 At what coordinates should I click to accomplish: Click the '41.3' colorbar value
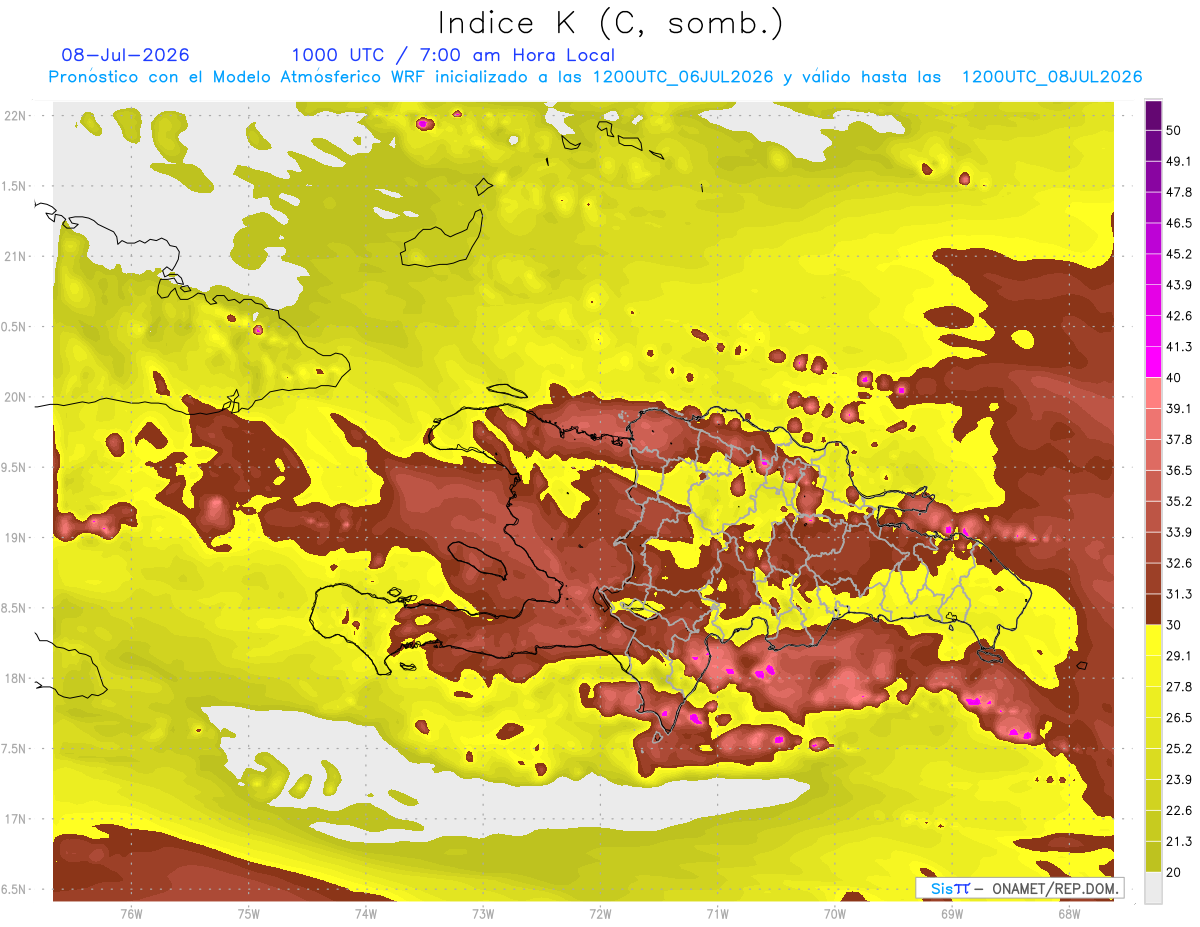[x=1179, y=347]
